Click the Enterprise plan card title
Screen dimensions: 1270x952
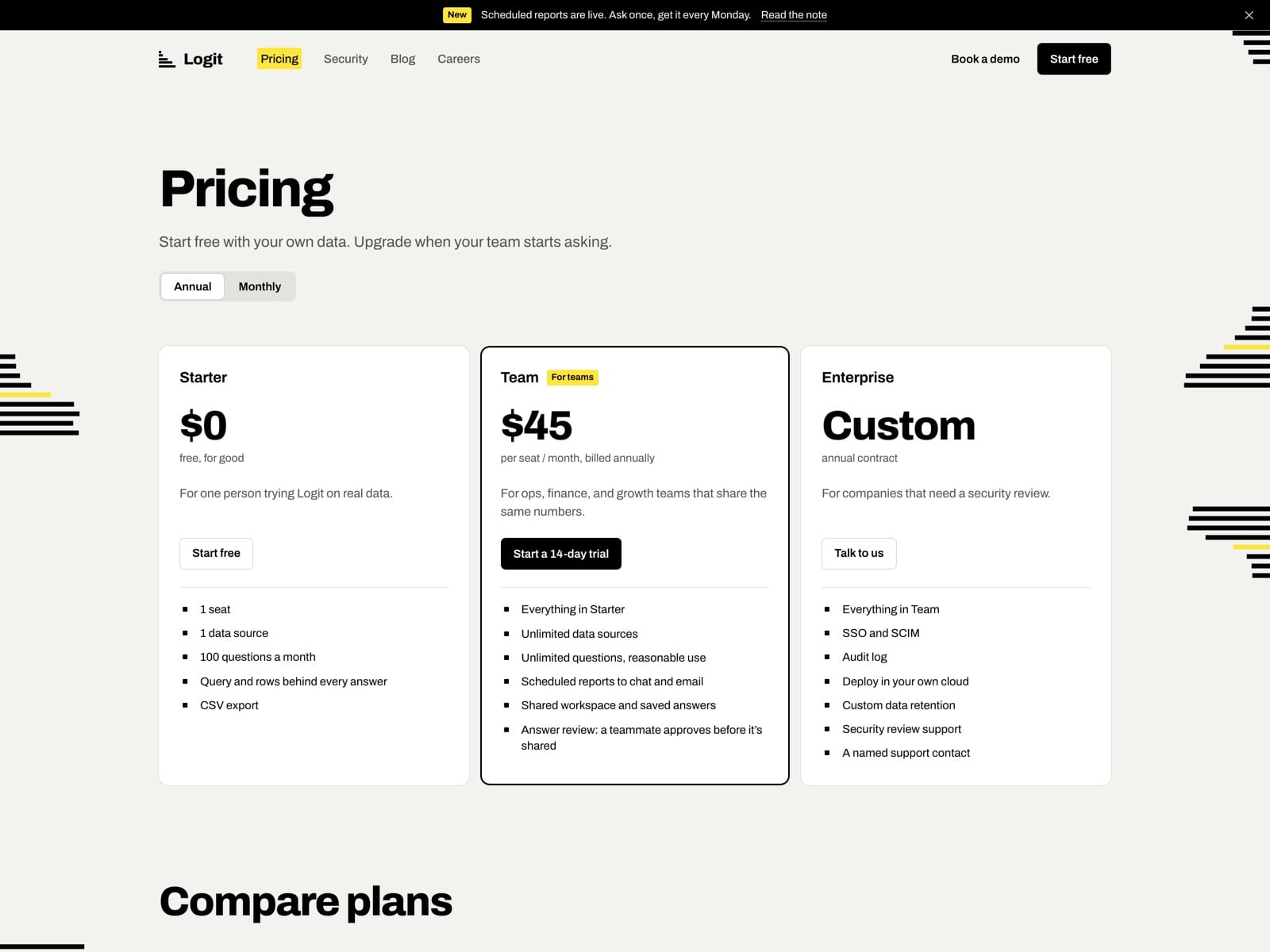click(x=858, y=378)
